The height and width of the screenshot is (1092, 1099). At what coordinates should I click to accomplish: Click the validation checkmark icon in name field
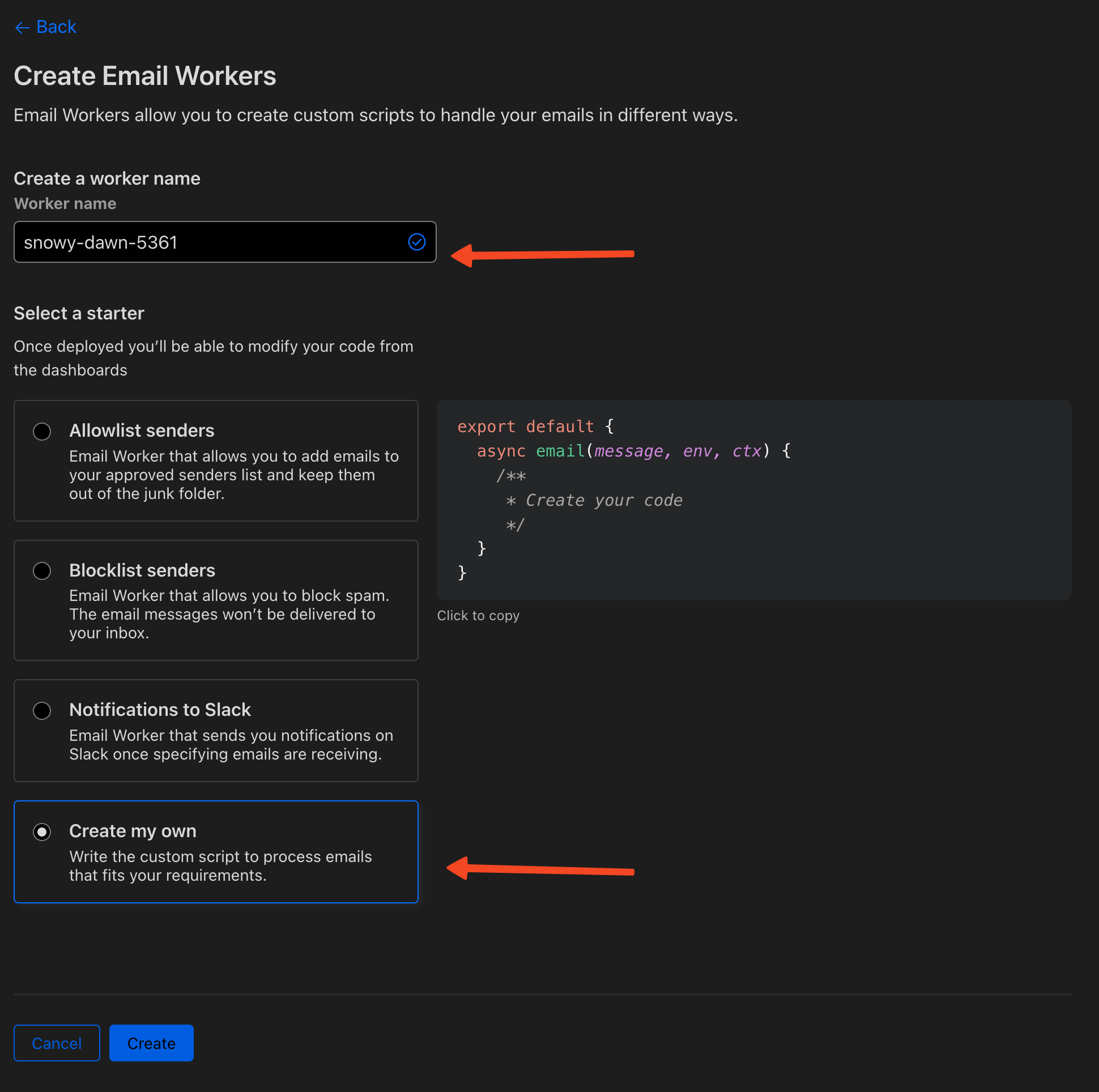tap(417, 242)
